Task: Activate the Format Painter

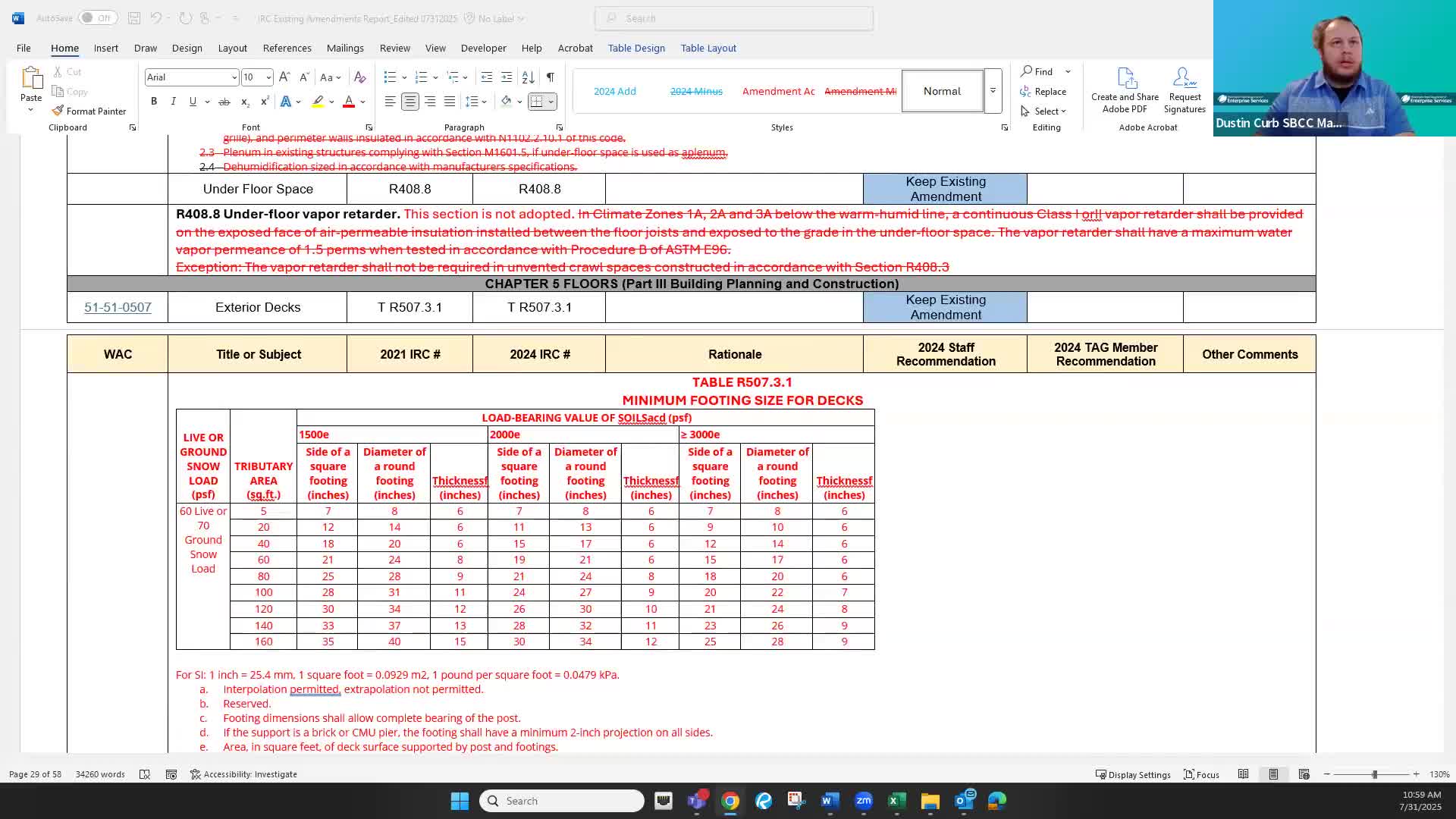Action: point(89,111)
